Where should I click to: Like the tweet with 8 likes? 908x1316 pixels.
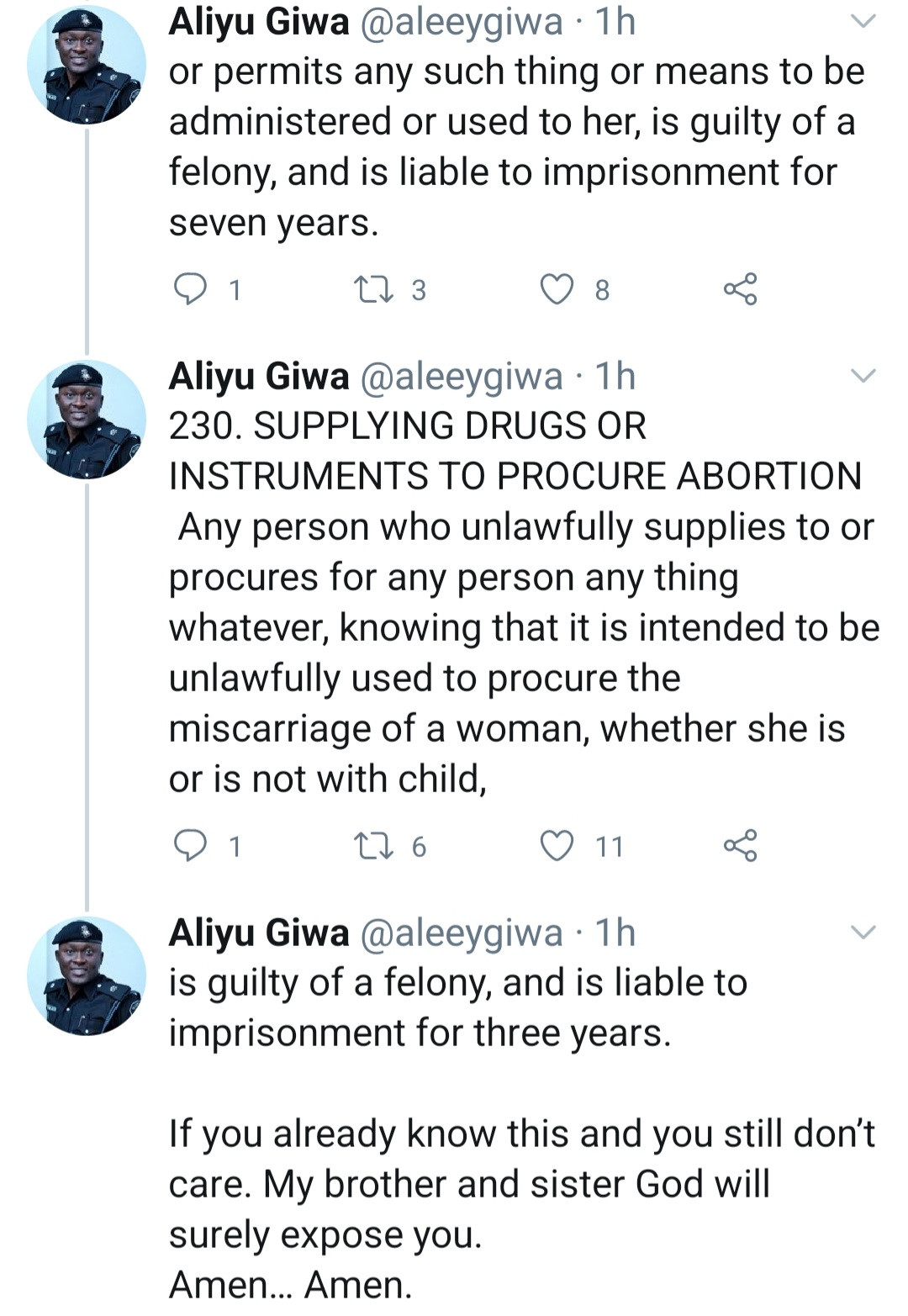coord(557,289)
